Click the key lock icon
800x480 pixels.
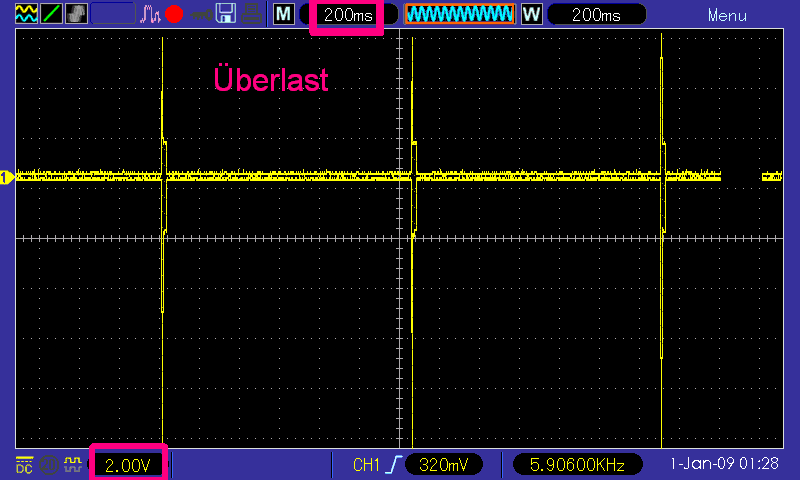(201, 15)
